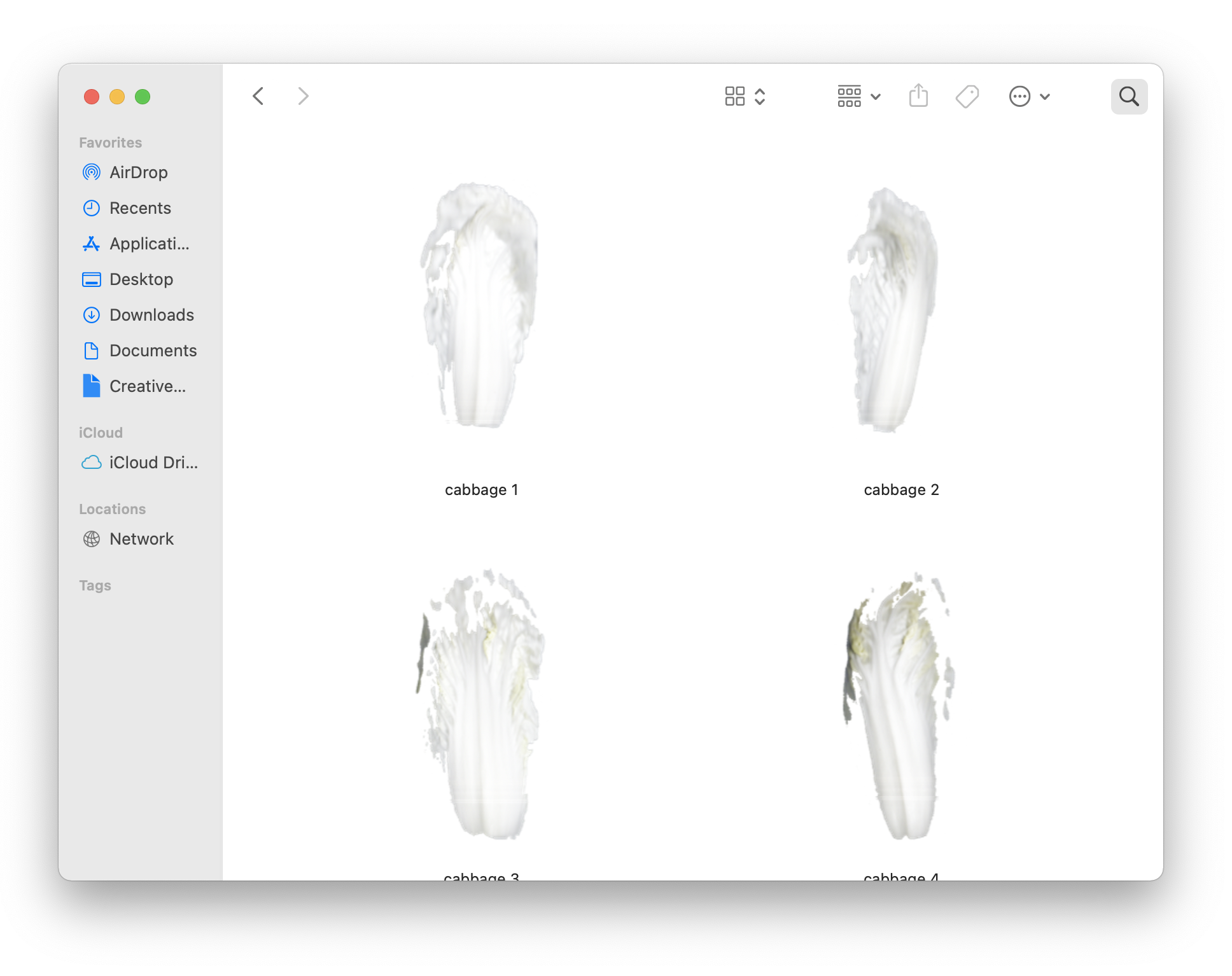Select the cabbage 4 thumbnail

pyautogui.click(x=899, y=706)
